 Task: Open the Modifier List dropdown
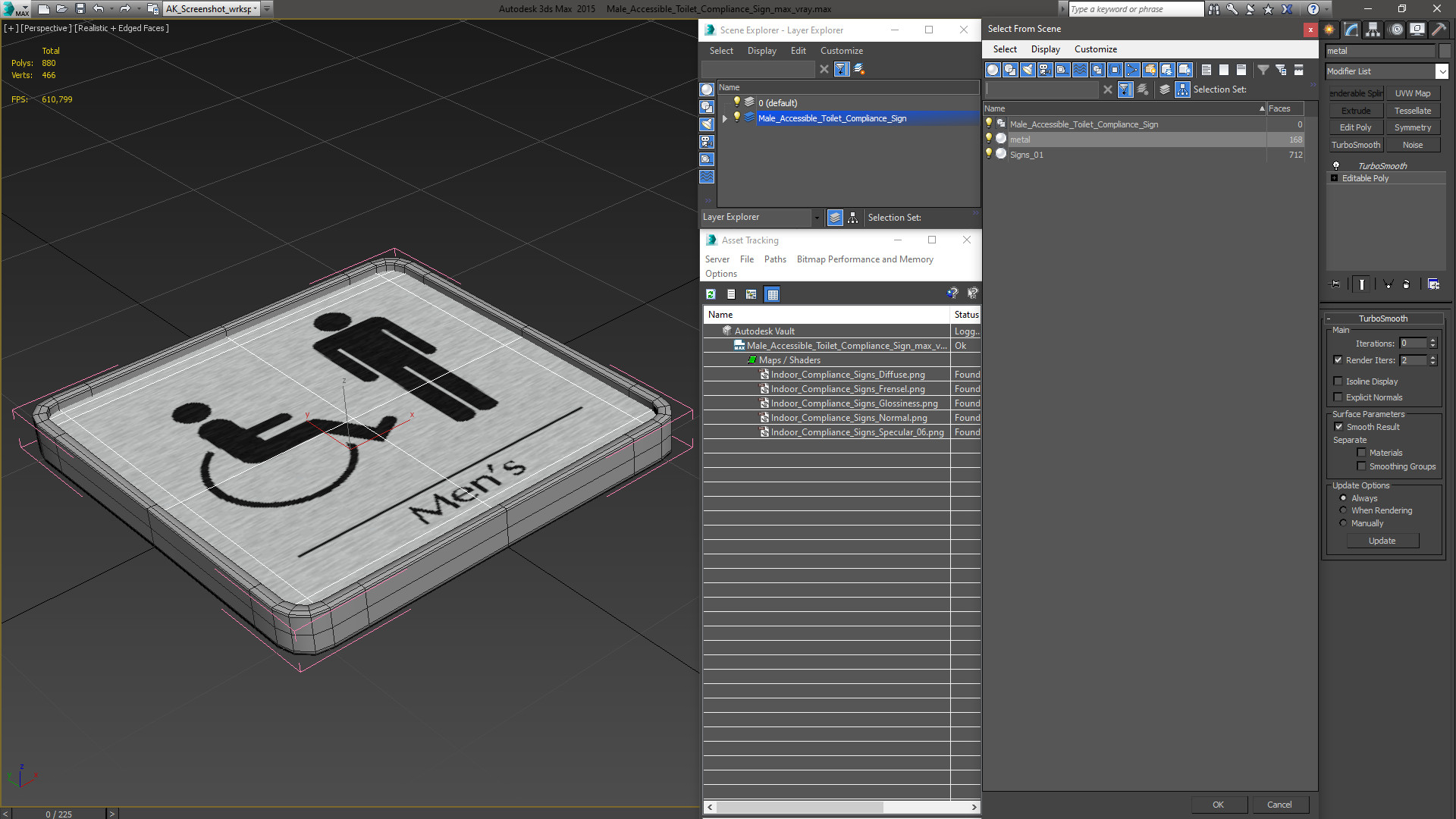pos(1442,71)
